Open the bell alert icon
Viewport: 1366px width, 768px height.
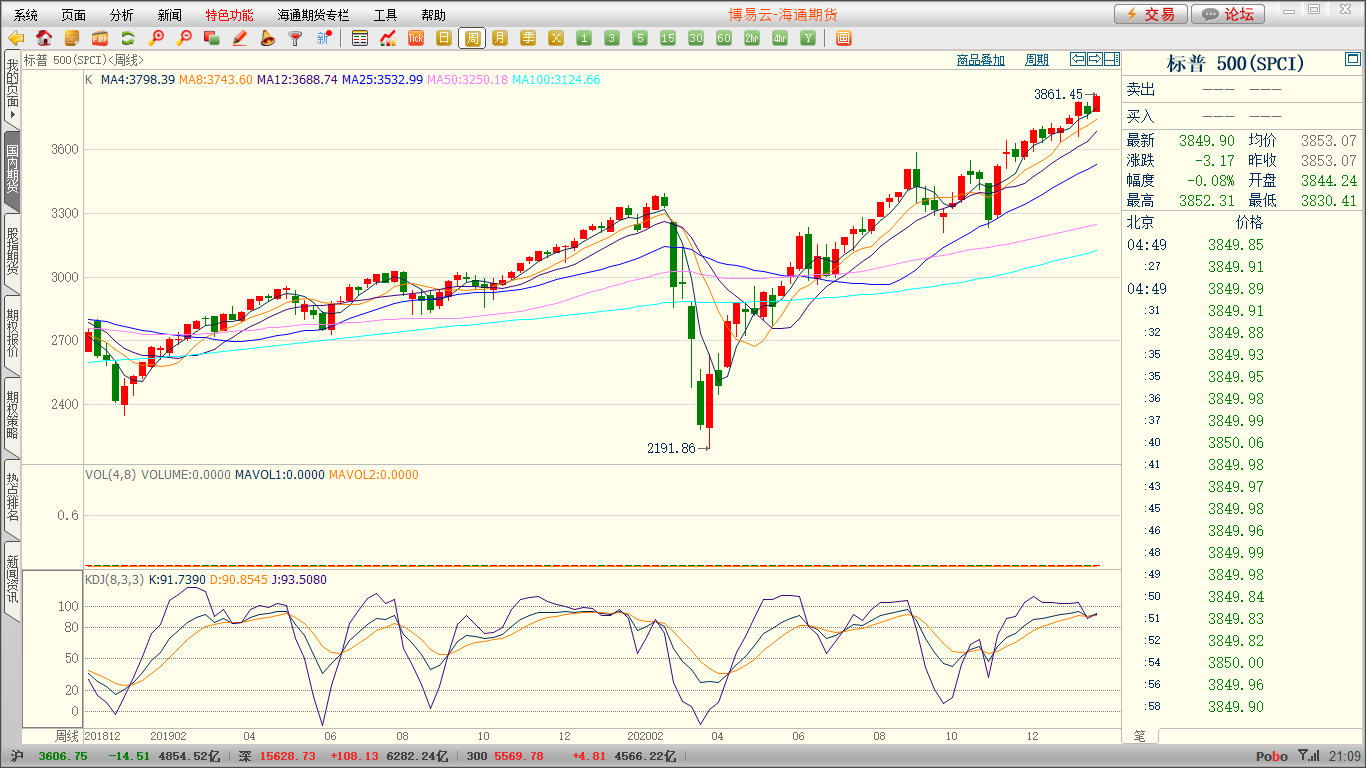(x=267, y=39)
